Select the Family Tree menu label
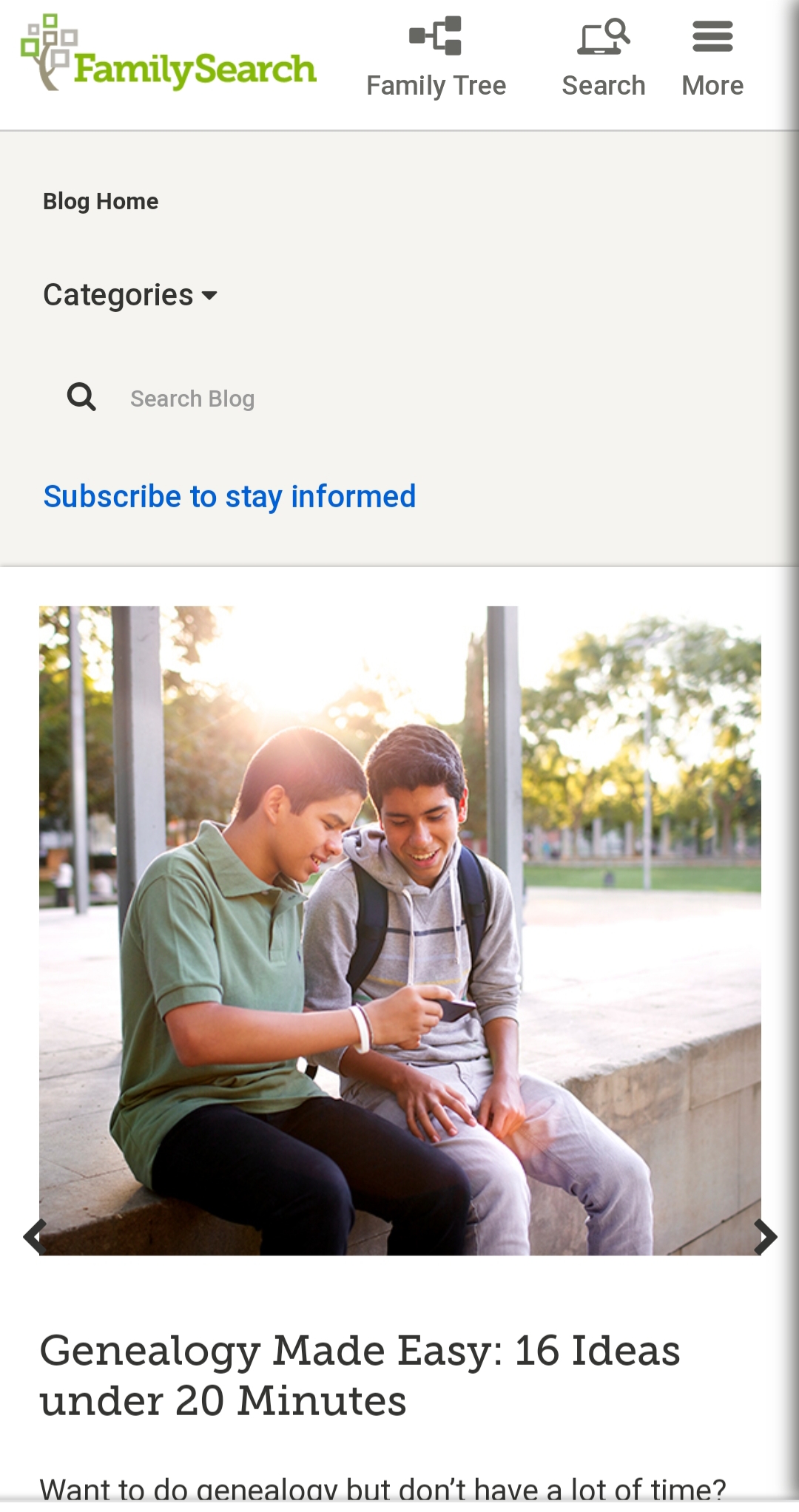The image size is (799, 1512). point(436,86)
